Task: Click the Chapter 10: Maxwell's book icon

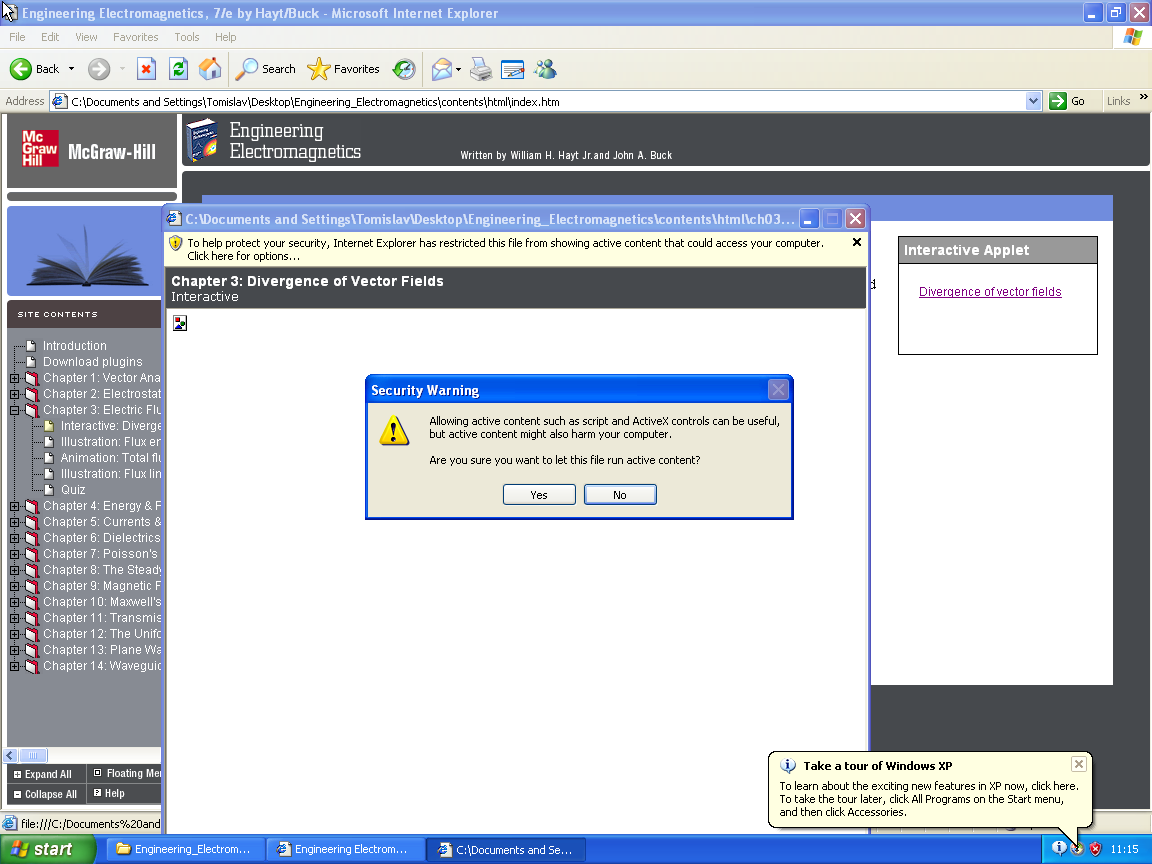Action: click(x=32, y=602)
